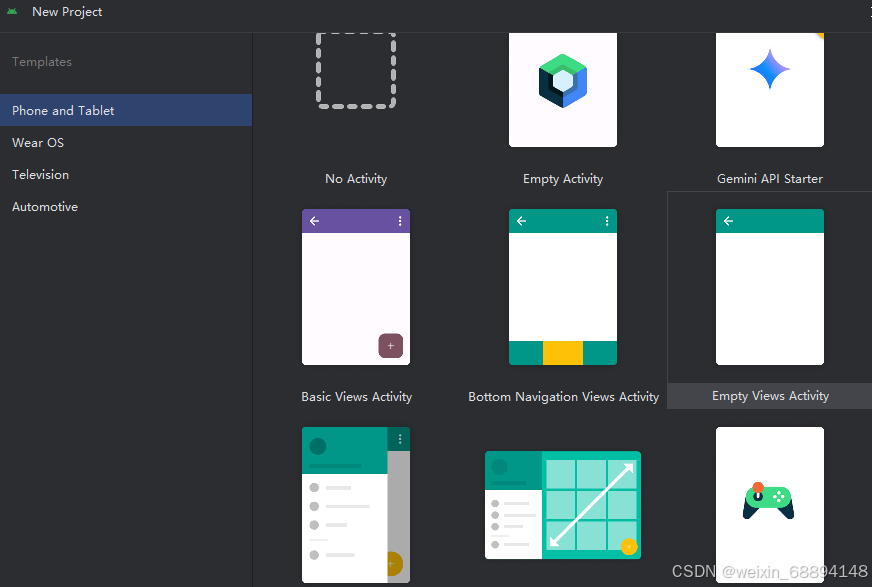This screenshot has height=587, width=872.
Task: Pick the Bottom Navigation Views Activity thumbnail
Action: pyautogui.click(x=563, y=287)
